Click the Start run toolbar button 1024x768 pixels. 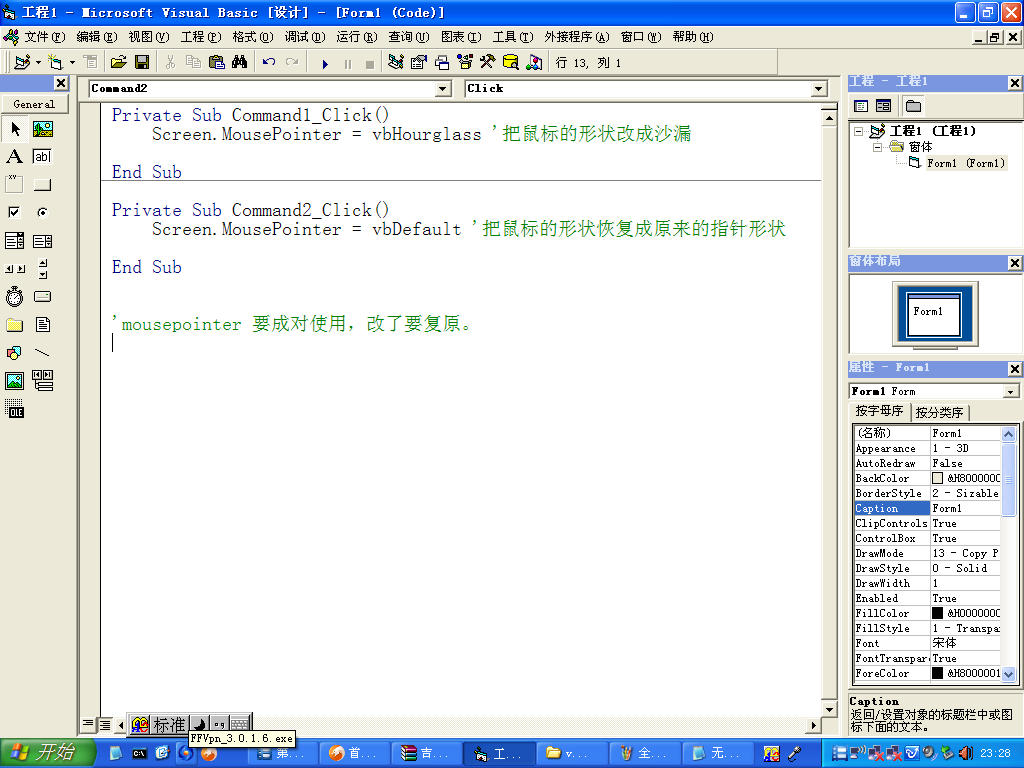tap(325, 63)
